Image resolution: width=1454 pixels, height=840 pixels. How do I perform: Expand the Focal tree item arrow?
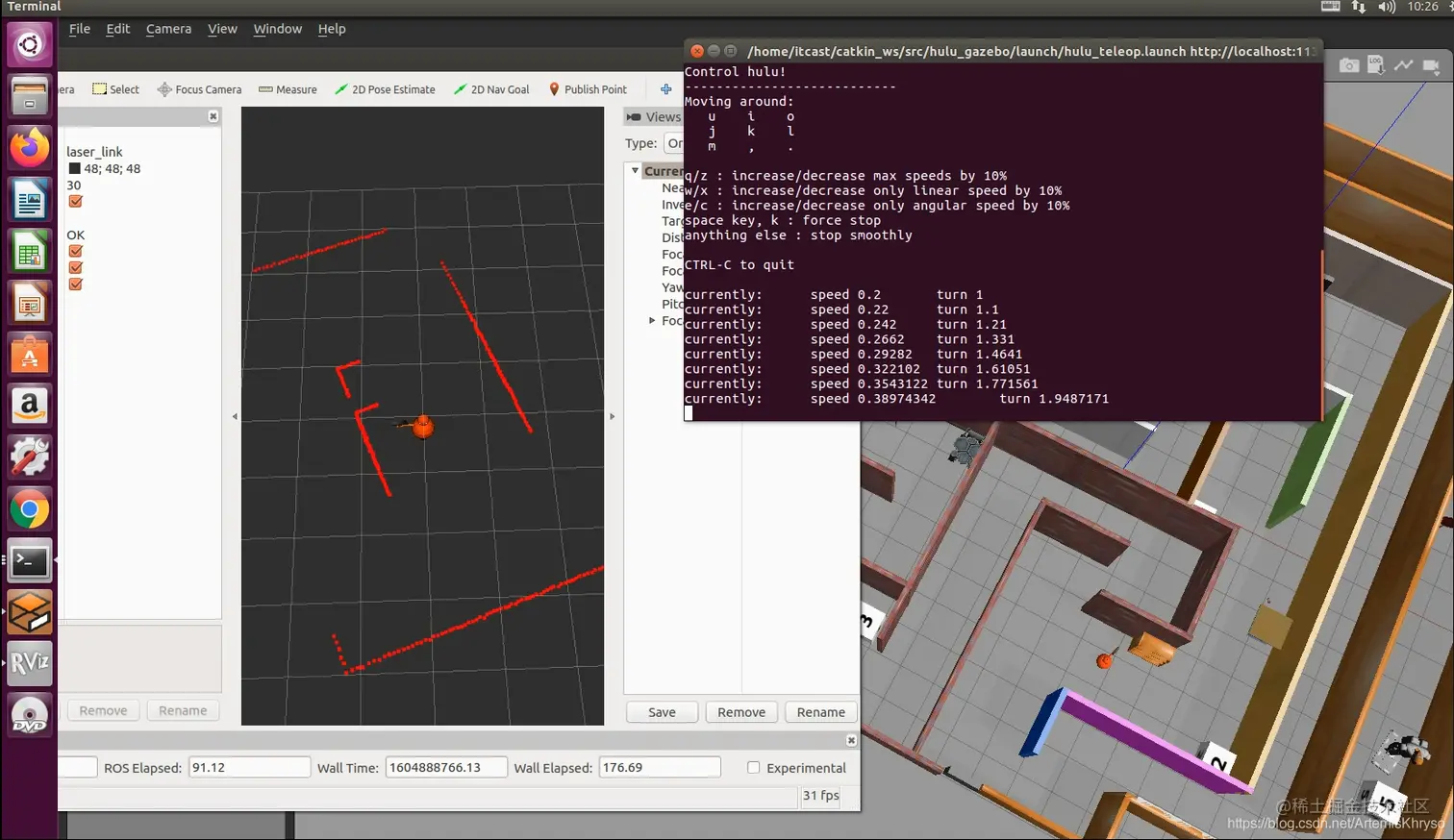[x=652, y=320]
